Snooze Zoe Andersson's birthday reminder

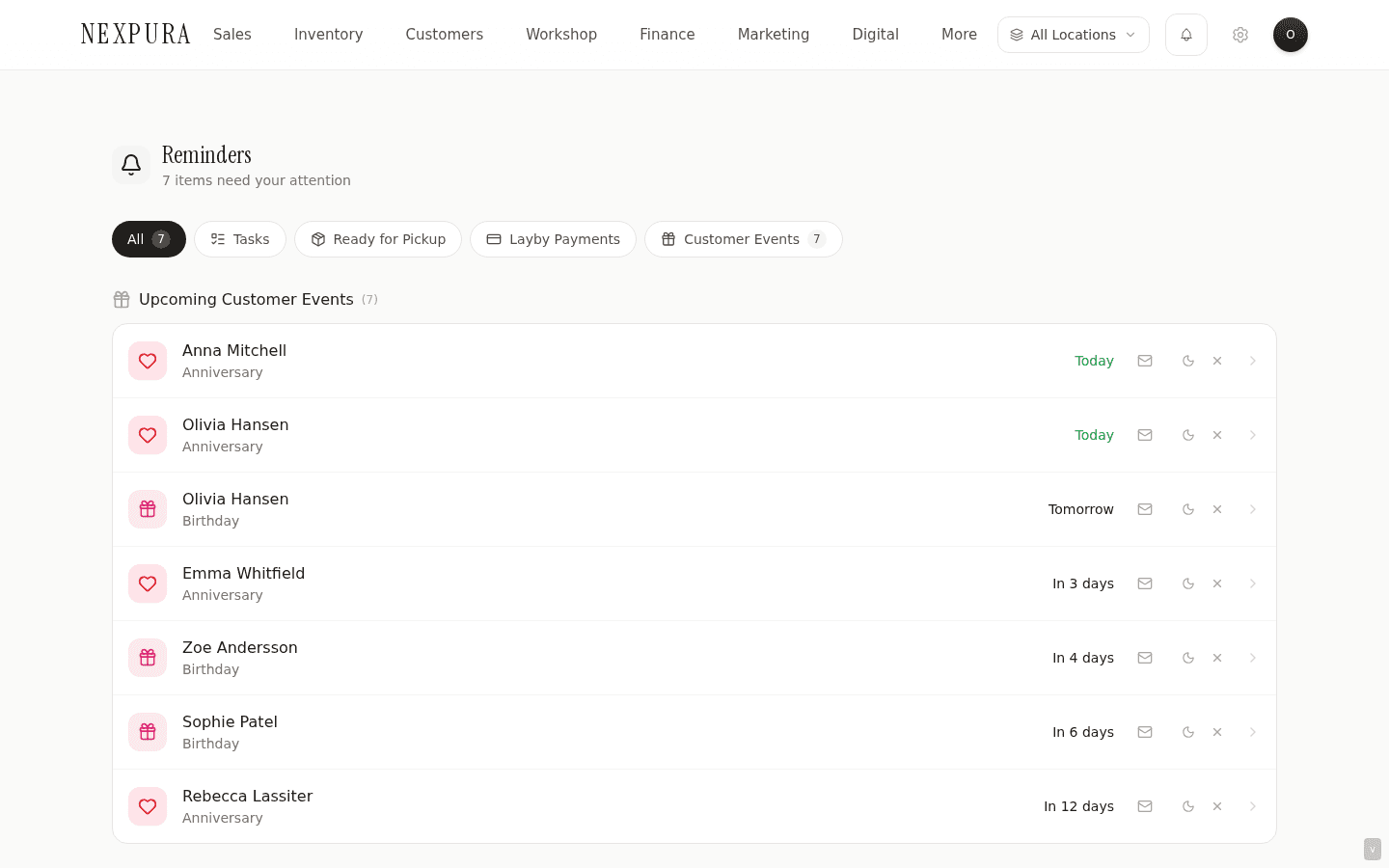(x=1188, y=658)
